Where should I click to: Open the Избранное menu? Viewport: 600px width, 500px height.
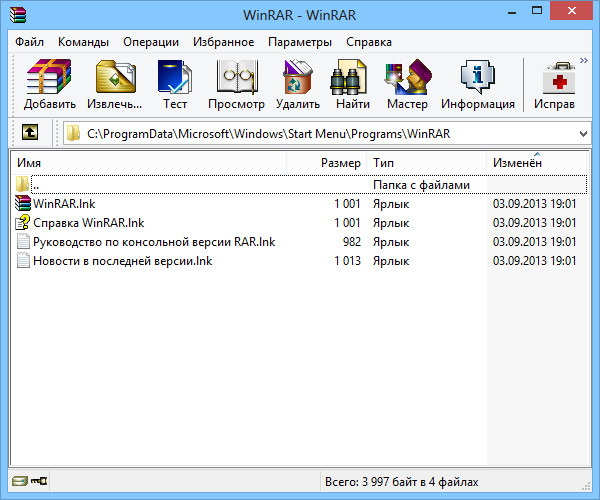point(216,42)
